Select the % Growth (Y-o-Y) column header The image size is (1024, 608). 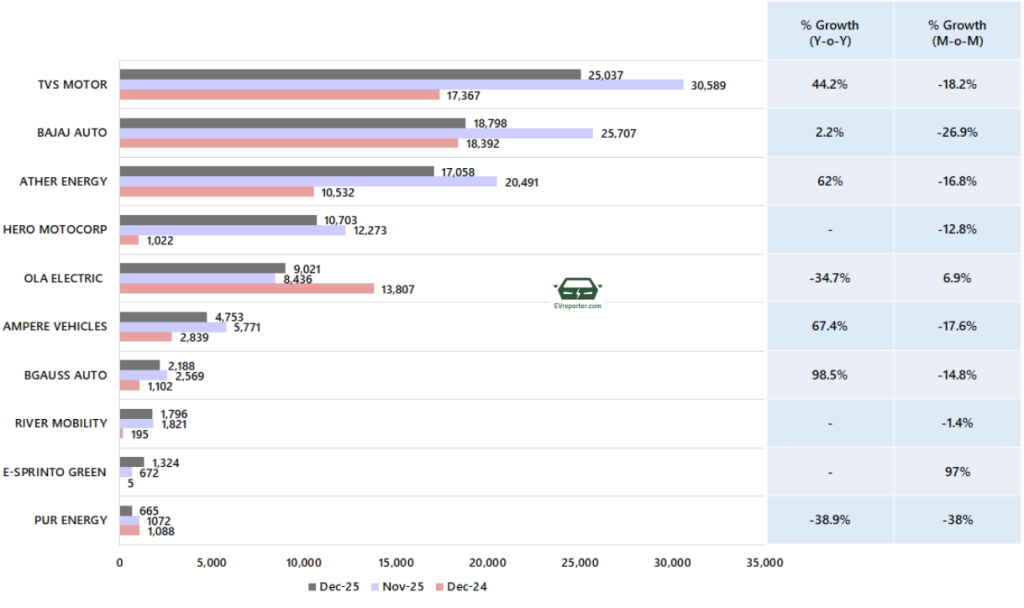tap(830, 32)
